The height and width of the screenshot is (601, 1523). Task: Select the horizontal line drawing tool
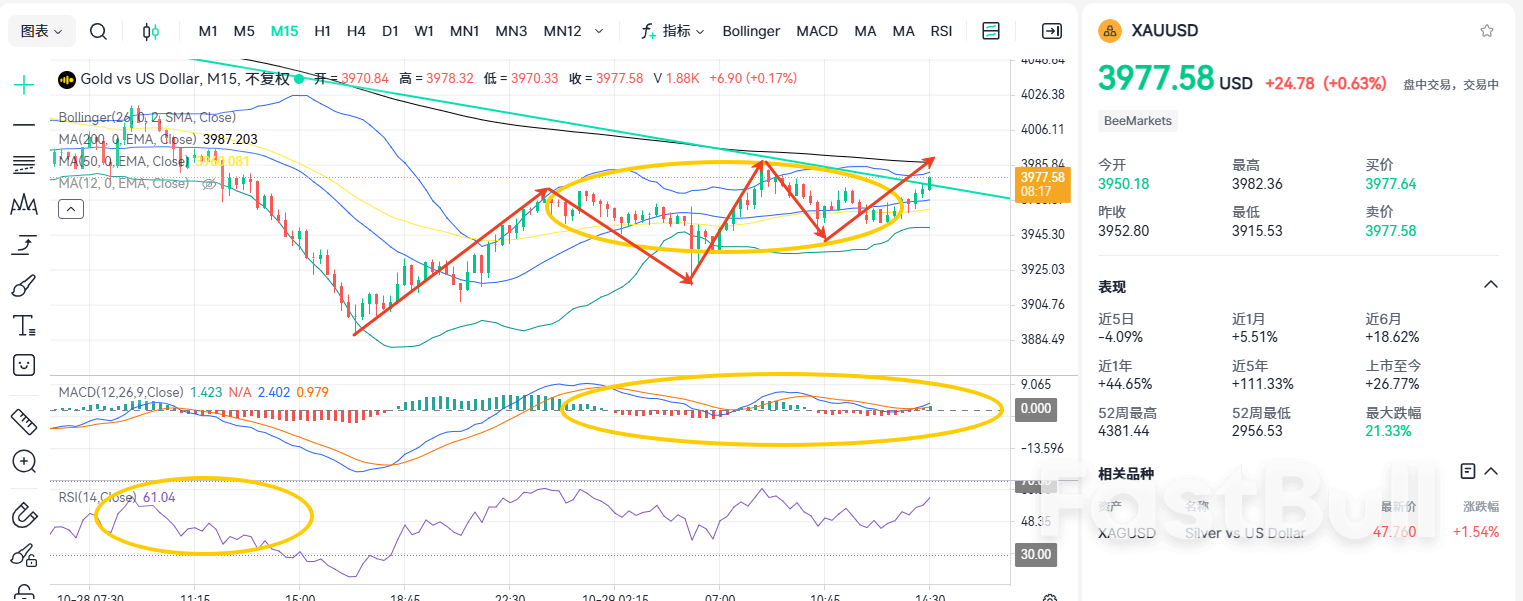coord(24,125)
